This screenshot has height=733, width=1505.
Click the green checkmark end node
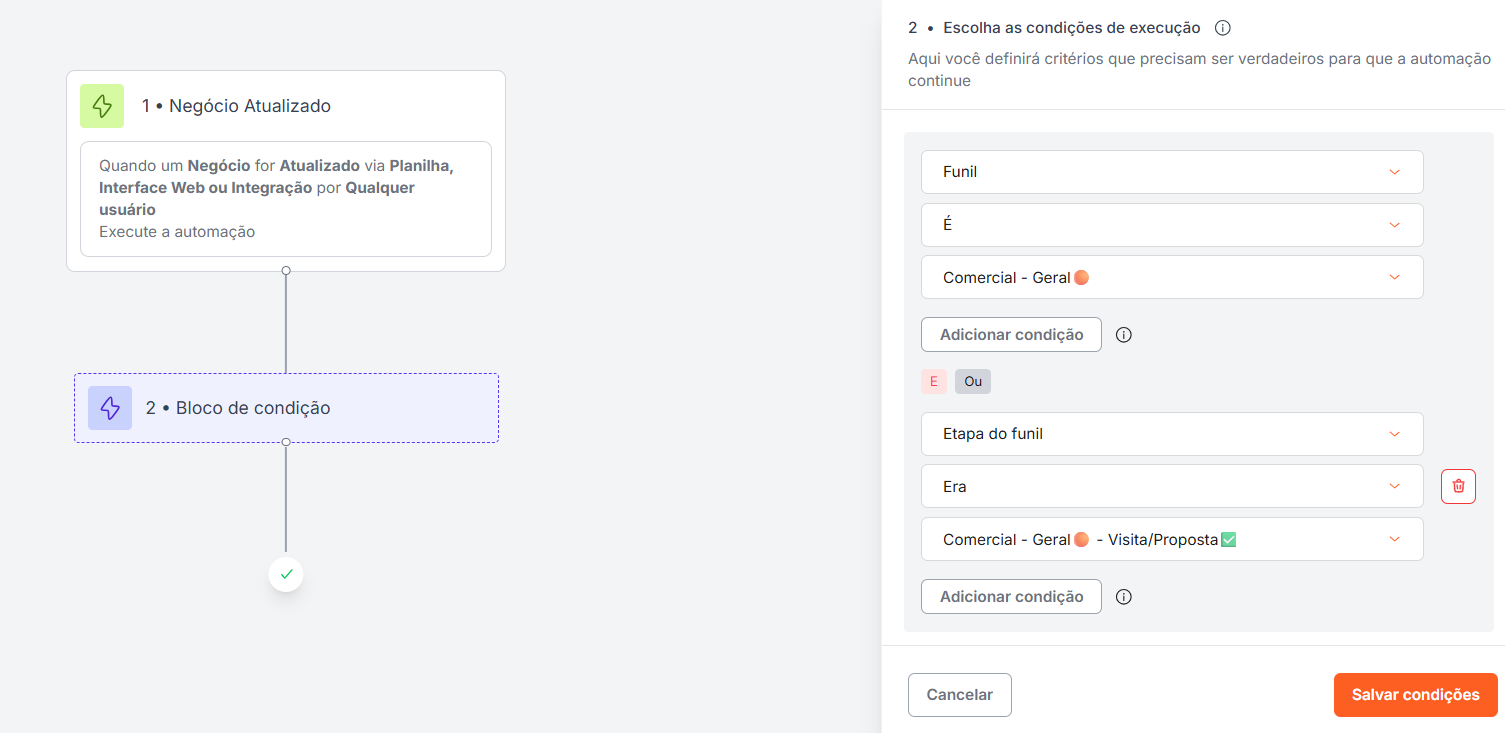click(x=286, y=574)
